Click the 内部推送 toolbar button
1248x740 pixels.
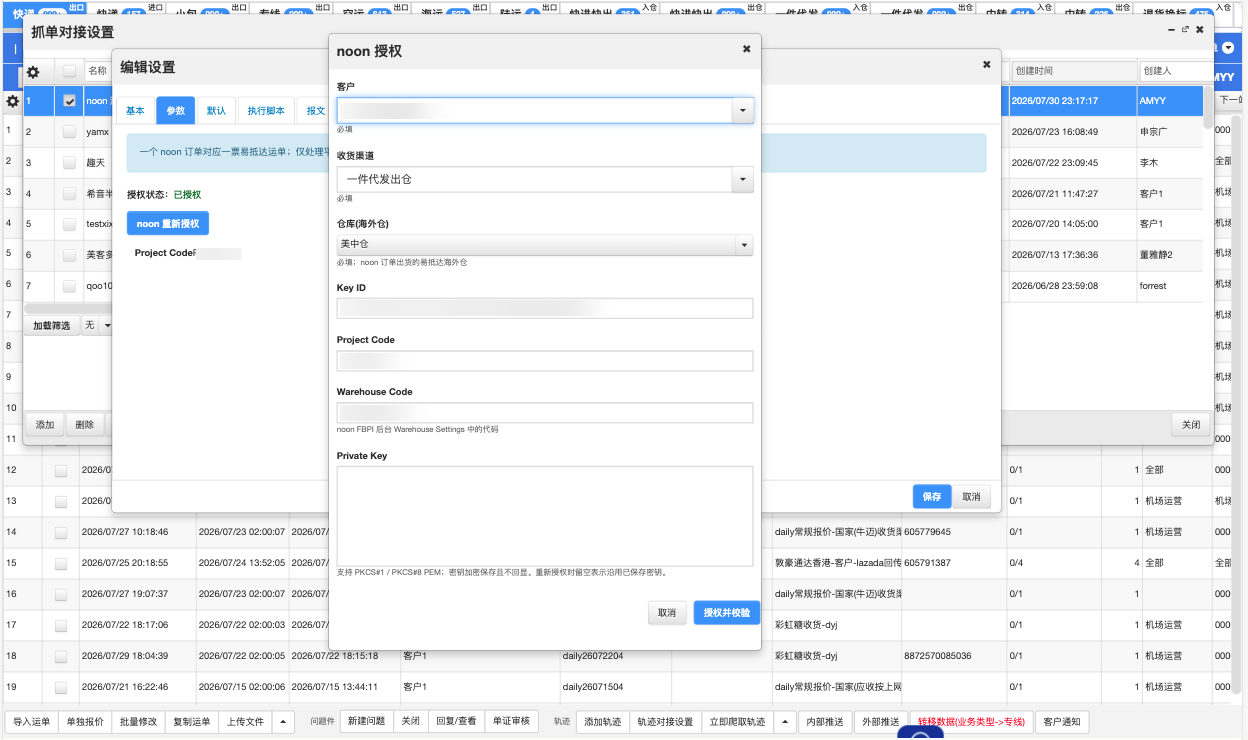825,722
